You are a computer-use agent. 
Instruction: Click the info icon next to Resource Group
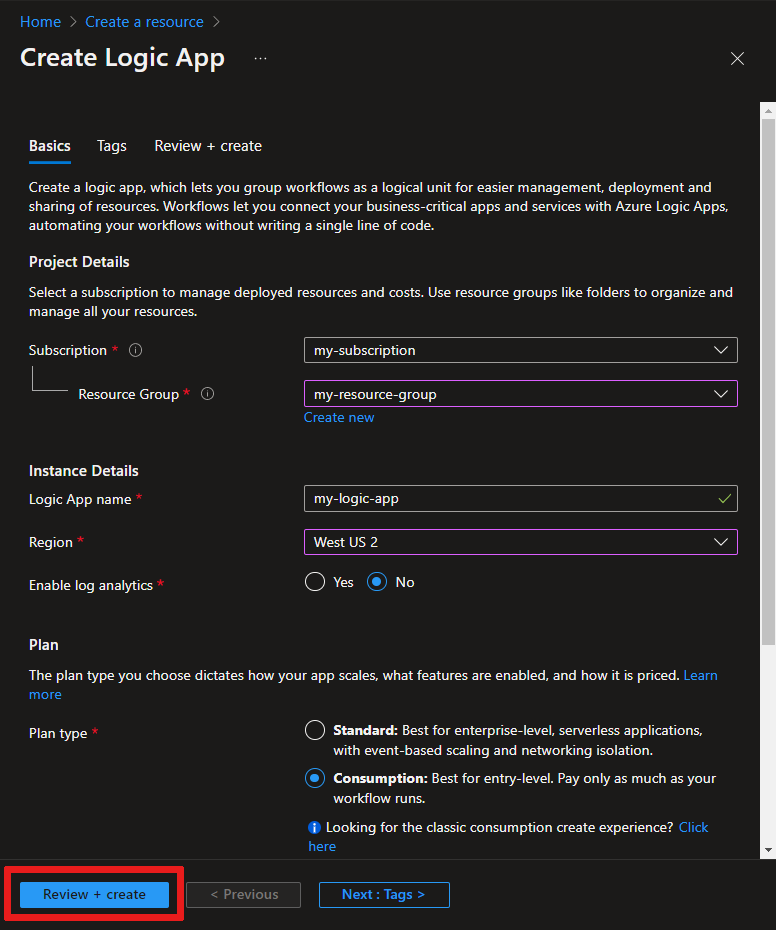[207, 394]
